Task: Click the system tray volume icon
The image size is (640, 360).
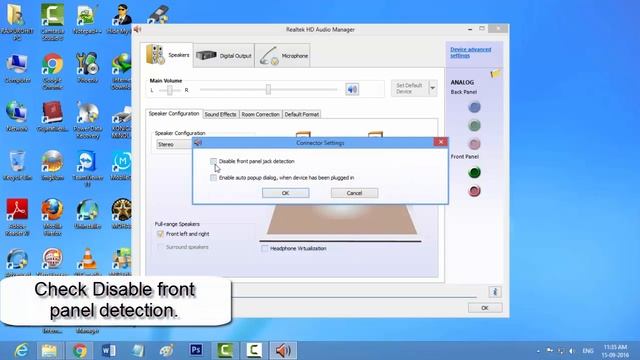Action: point(572,351)
